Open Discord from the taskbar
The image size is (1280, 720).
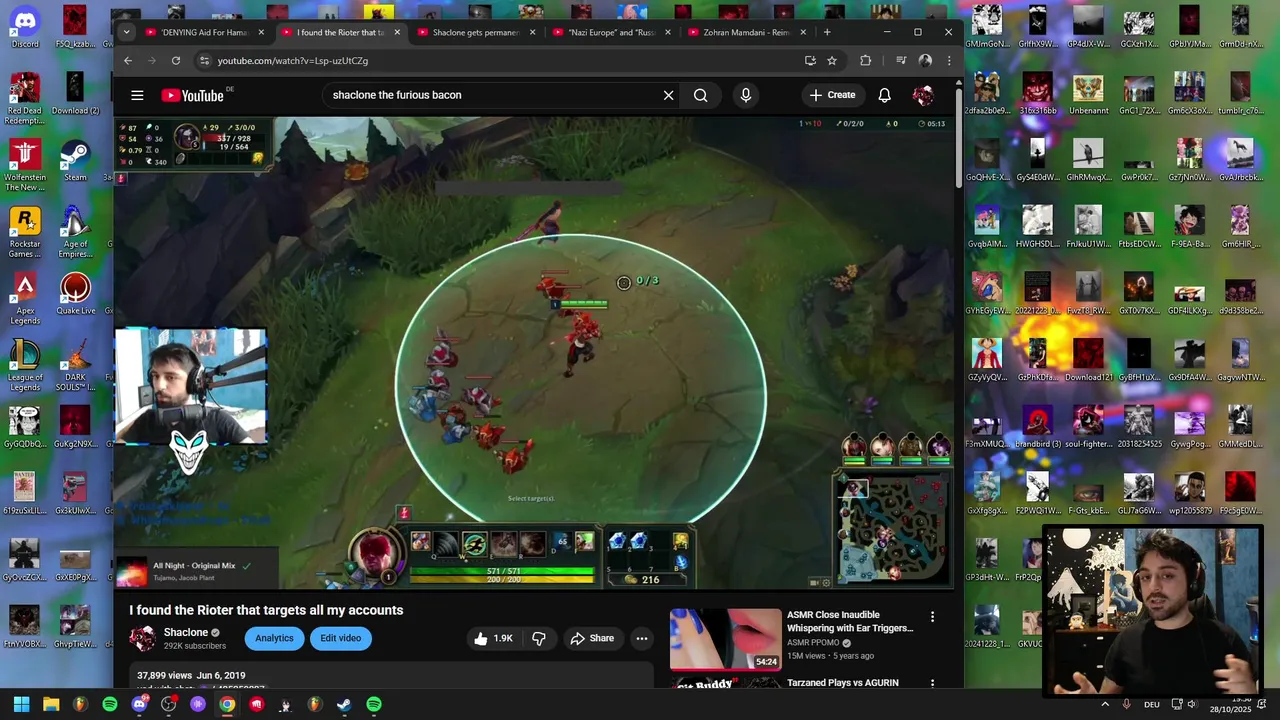pos(139,704)
